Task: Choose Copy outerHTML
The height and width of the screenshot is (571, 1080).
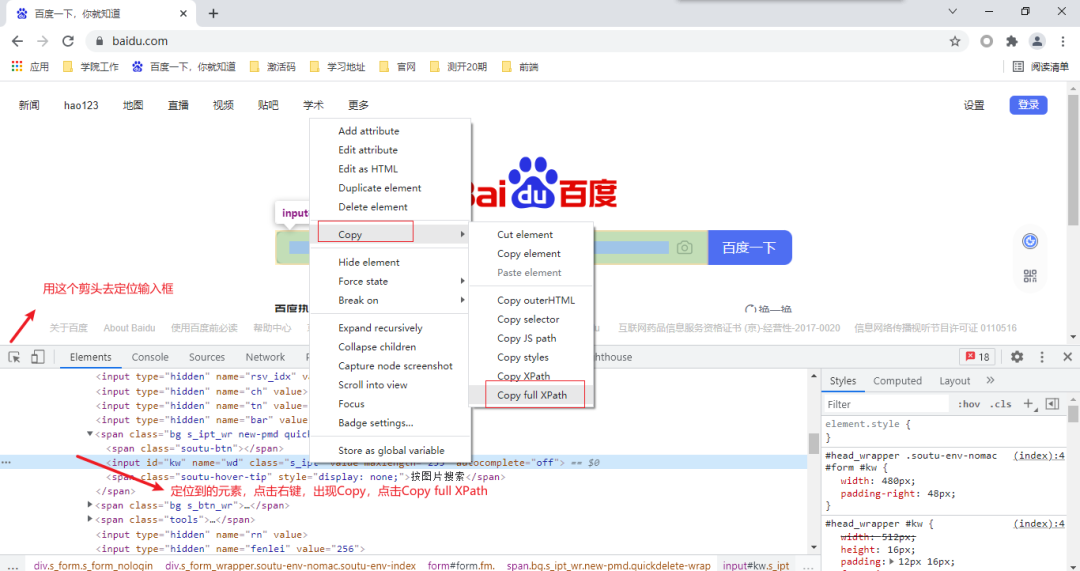Action: 536,300
